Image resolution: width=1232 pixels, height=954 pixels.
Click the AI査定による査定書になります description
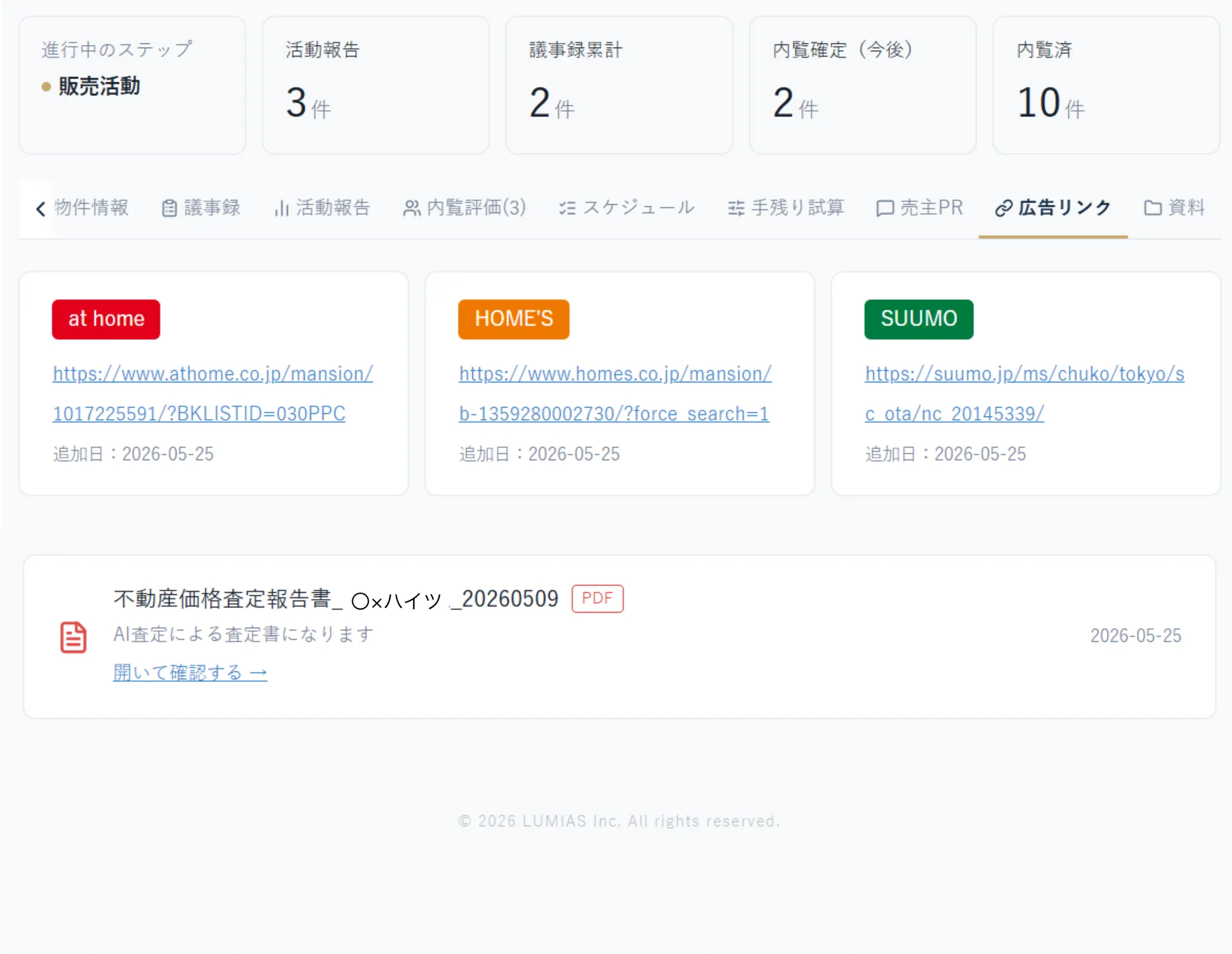pyautogui.click(x=244, y=634)
